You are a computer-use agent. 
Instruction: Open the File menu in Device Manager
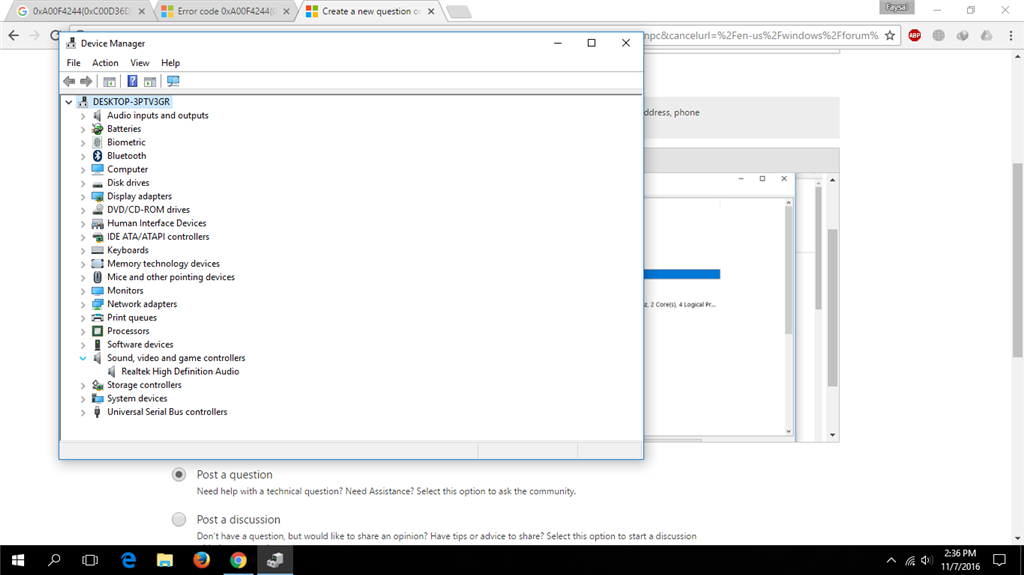(x=73, y=63)
